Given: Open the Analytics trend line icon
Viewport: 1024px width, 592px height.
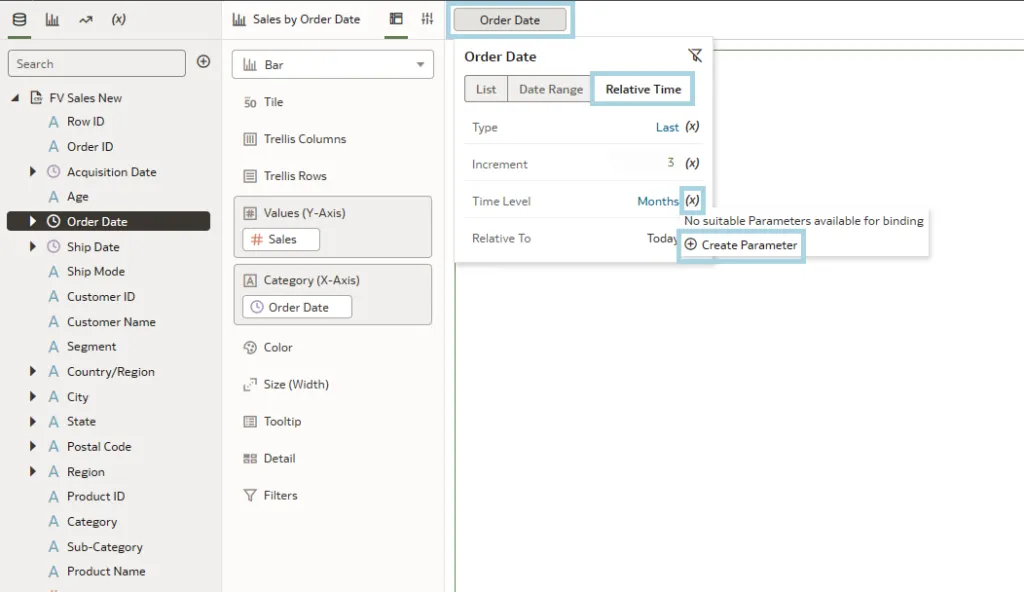Looking at the screenshot, I should pos(85,19).
